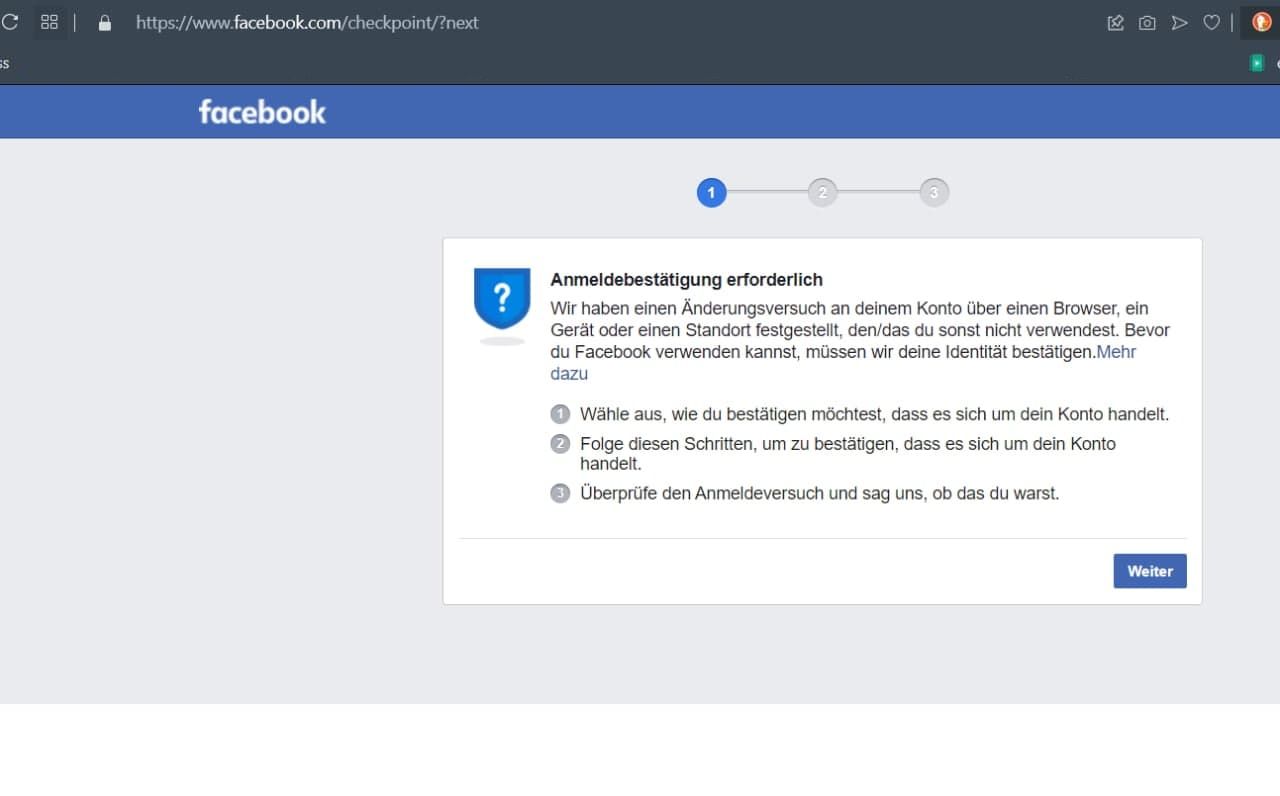
Task: Select step 1 circle in progress indicator
Action: [711, 193]
